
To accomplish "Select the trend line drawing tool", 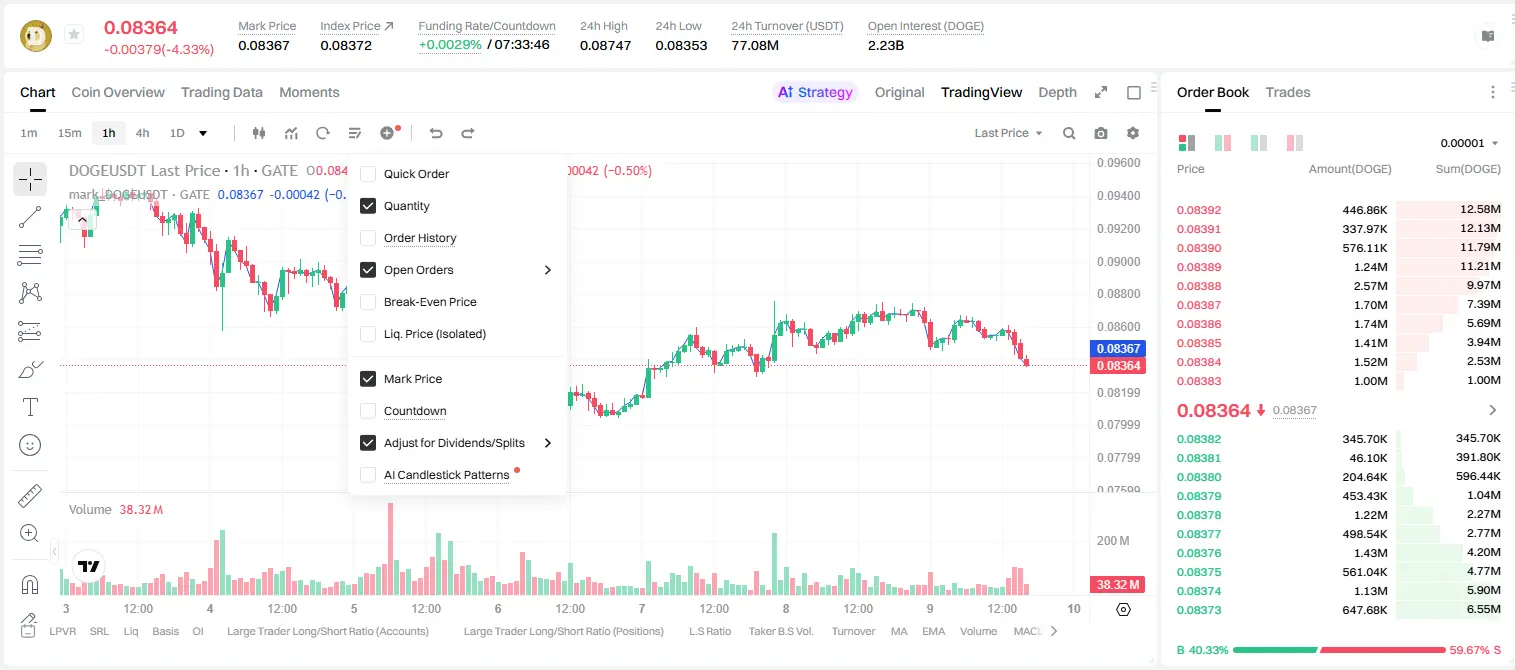I will pyautogui.click(x=30, y=217).
